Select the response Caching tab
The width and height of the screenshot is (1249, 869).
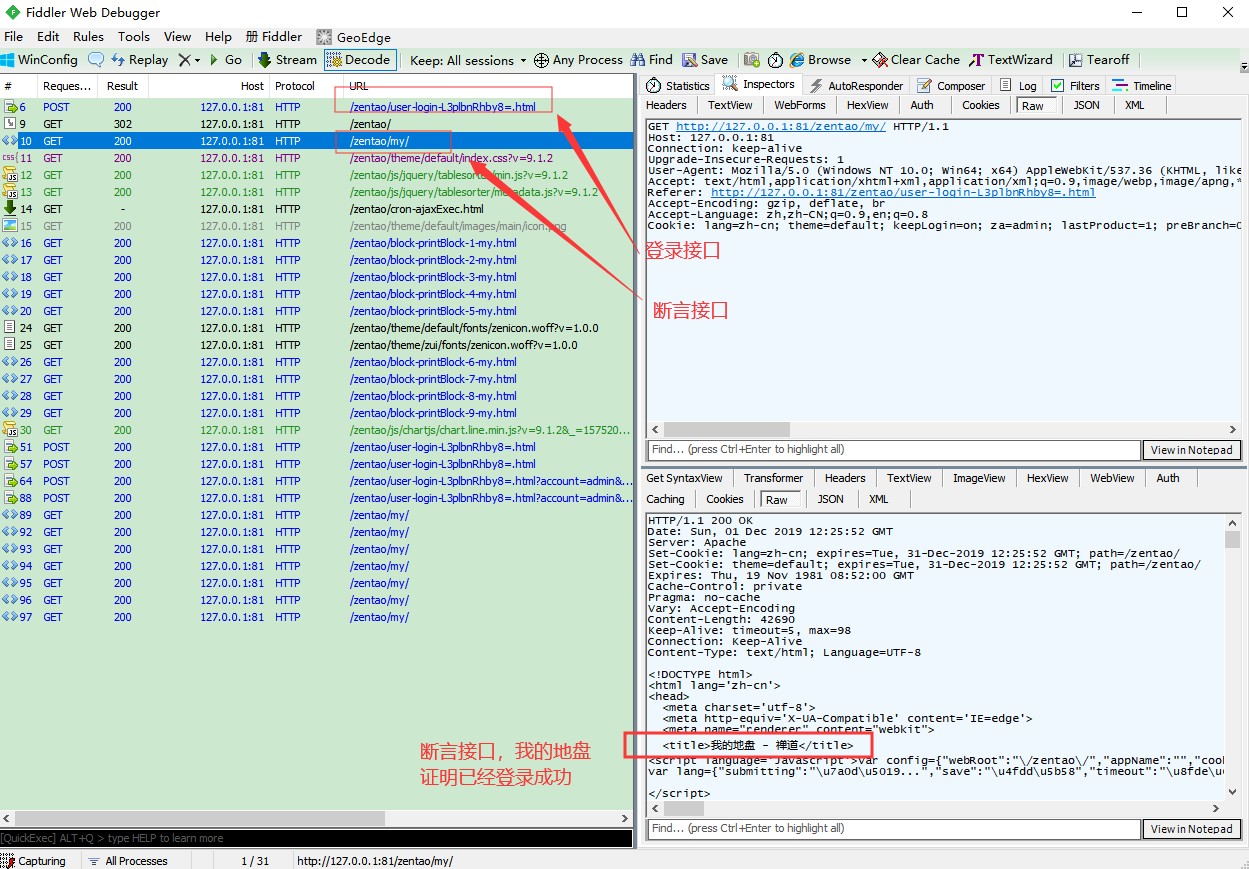(665, 499)
